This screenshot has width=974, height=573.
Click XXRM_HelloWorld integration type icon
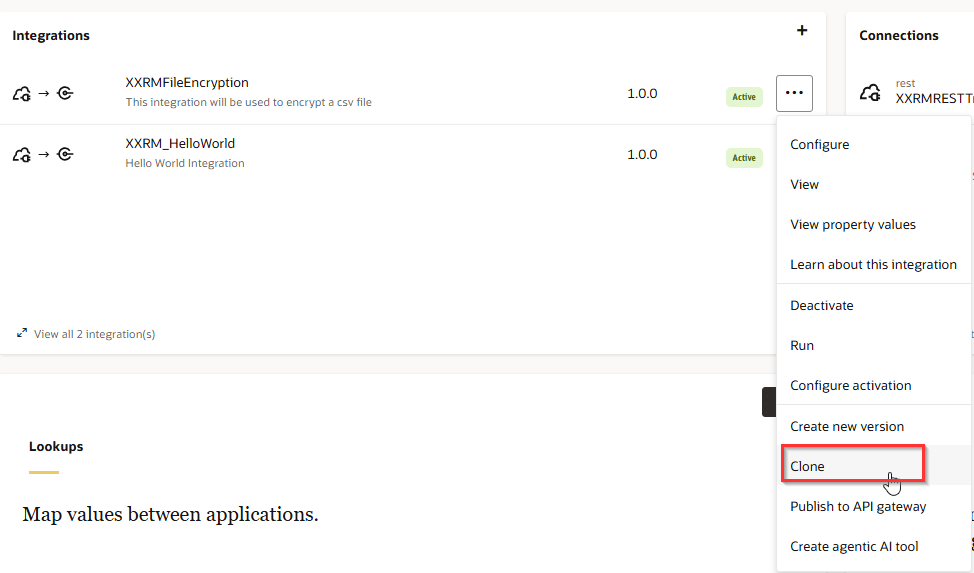click(43, 154)
